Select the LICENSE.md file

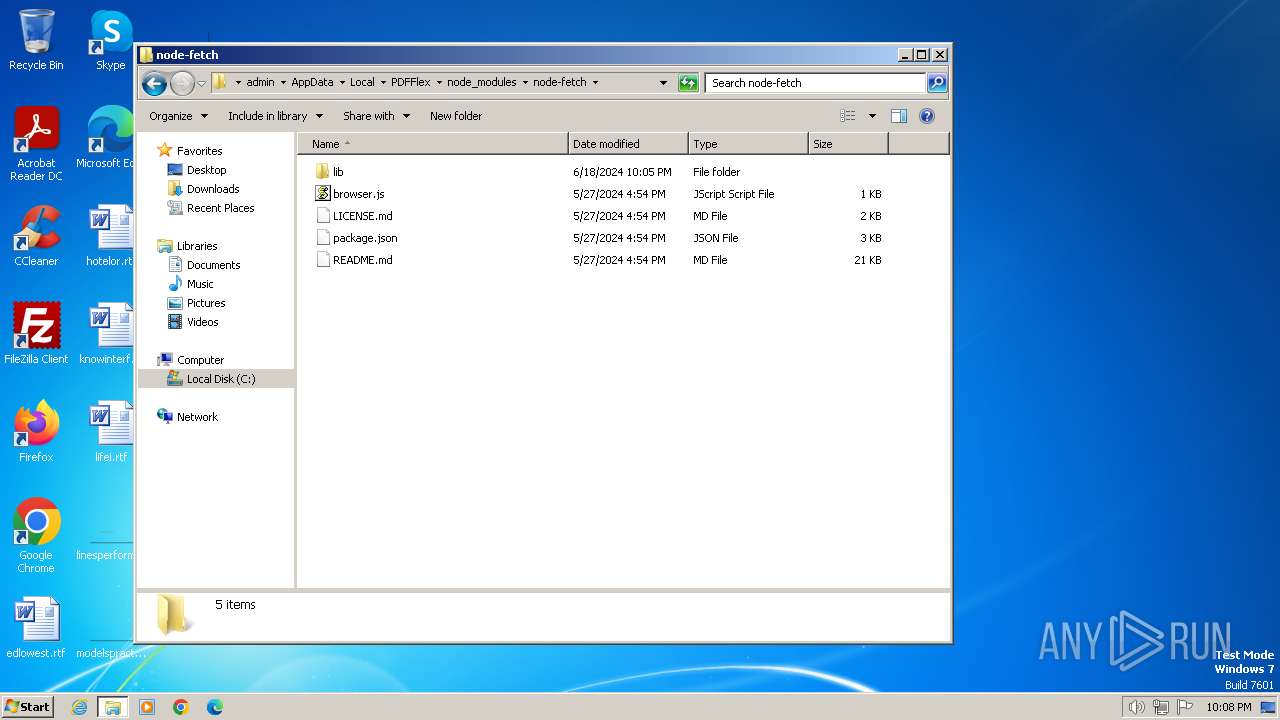click(362, 216)
